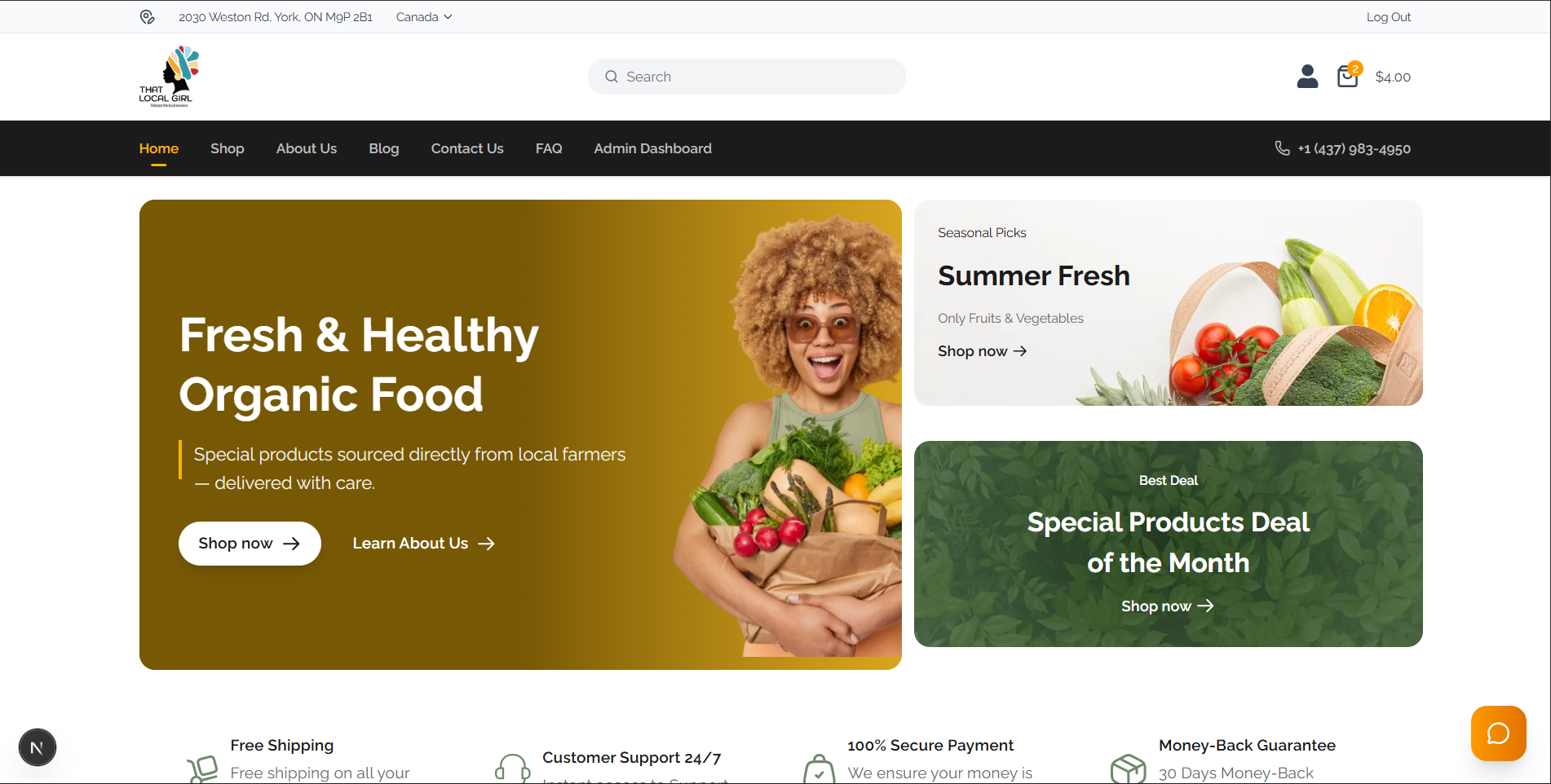Screen dimensions: 1551x784
Task: Open the Blog navigation link
Action: click(384, 148)
